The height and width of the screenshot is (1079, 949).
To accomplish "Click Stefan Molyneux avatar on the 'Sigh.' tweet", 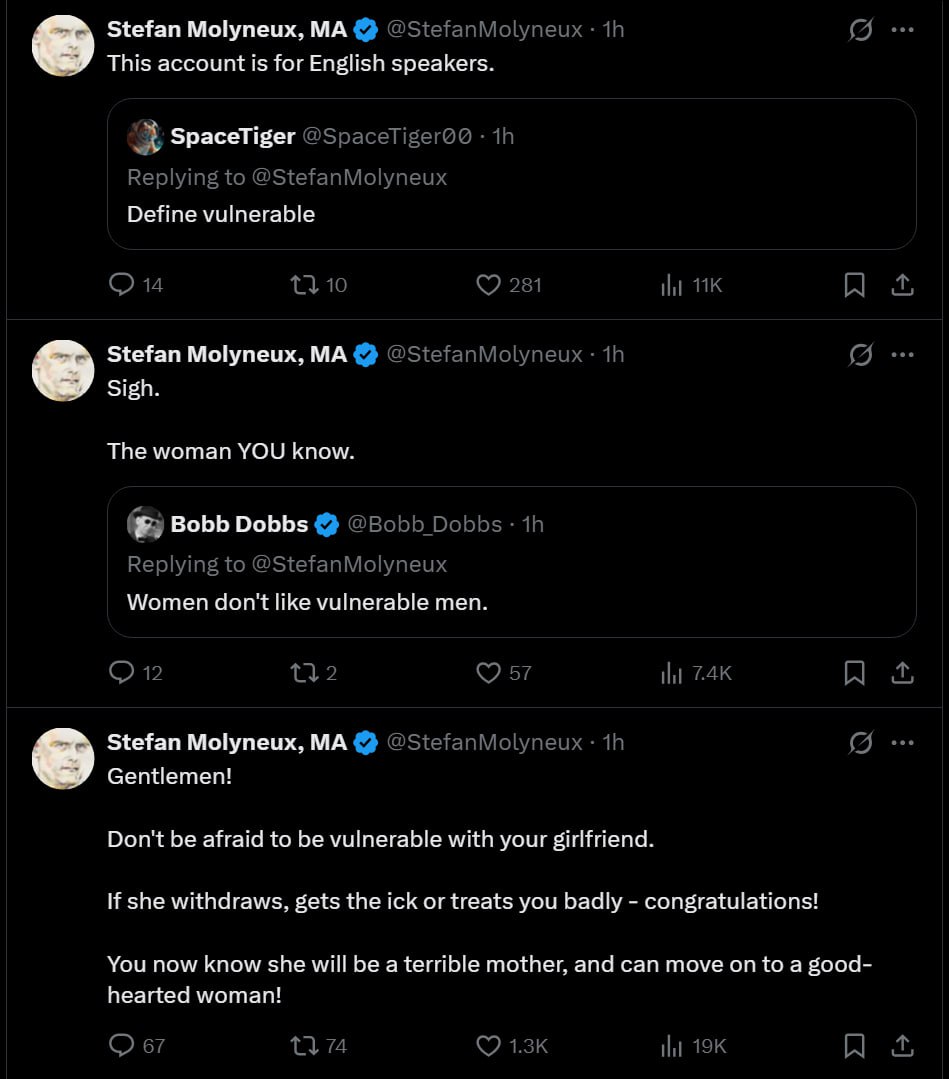I will pos(63,371).
